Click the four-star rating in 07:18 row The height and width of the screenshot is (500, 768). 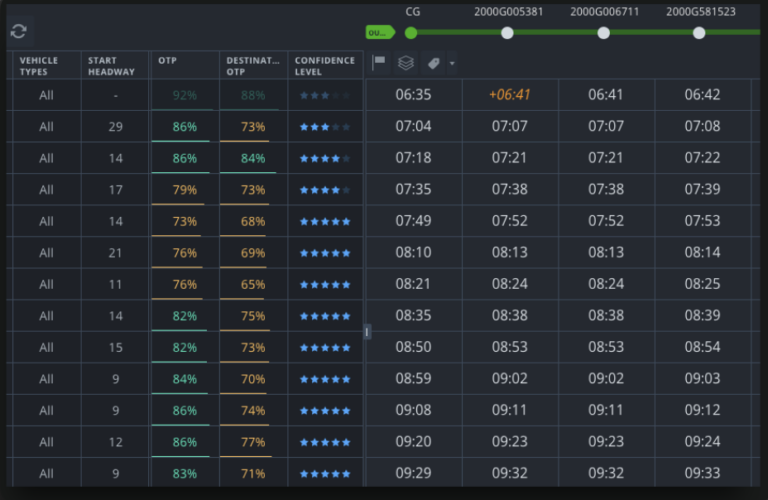[x=325, y=159]
